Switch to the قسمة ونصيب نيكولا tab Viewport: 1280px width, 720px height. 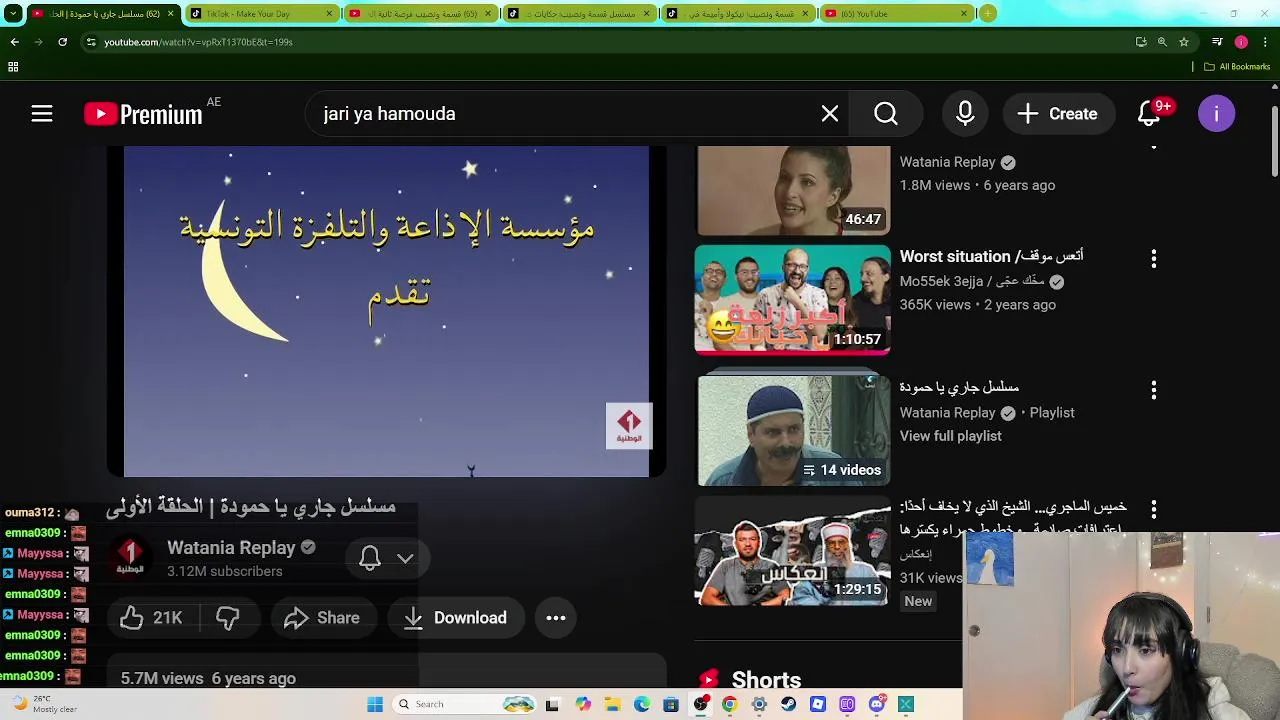(737, 13)
